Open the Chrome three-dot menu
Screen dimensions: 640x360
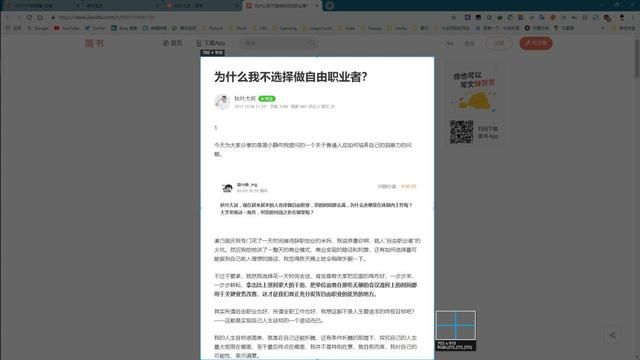tap(633, 18)
